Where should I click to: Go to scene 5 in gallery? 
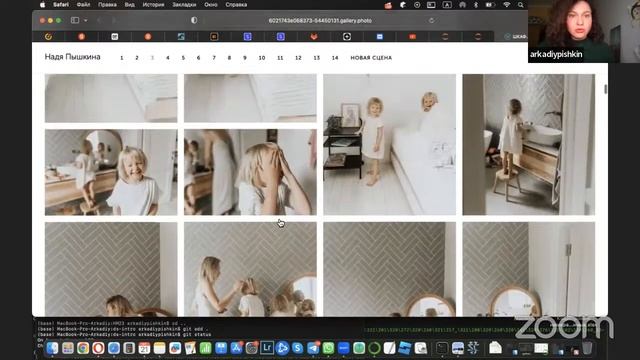tap(183, 58)
